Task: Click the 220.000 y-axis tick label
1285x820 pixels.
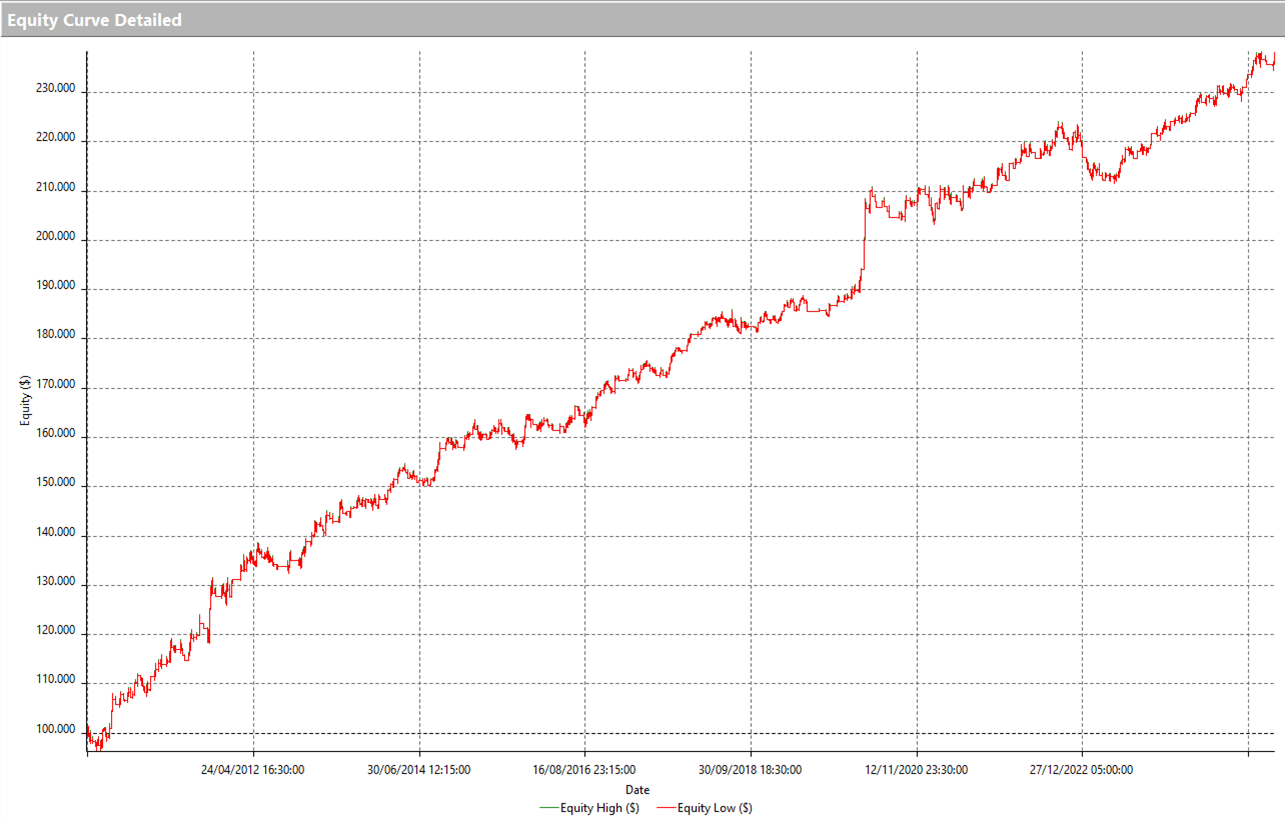Action: coord(56,139)
